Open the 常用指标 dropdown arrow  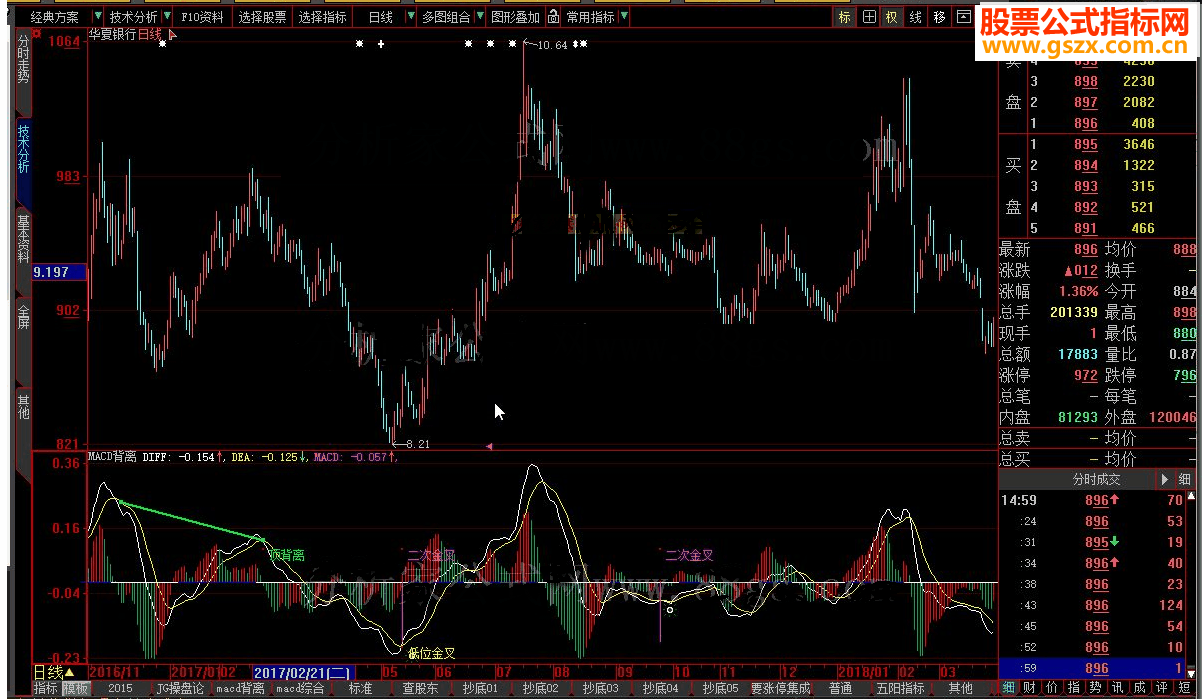click(x=624, y=17)
